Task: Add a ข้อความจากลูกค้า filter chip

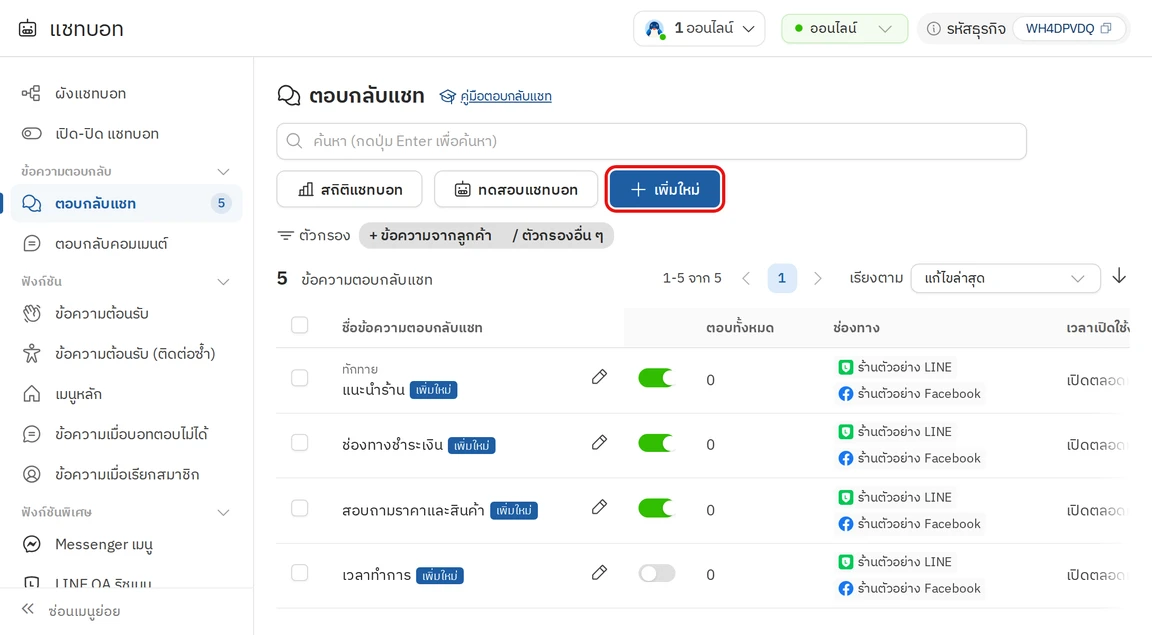Action: tap(431, 235)
